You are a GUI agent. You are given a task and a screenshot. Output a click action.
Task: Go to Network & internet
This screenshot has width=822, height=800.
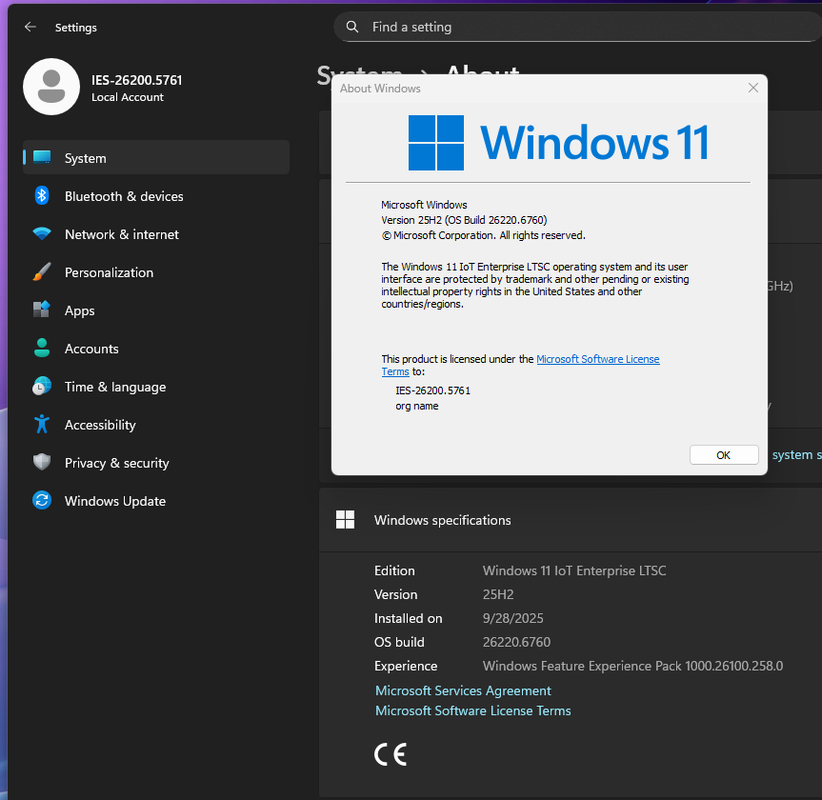(156, 234)
